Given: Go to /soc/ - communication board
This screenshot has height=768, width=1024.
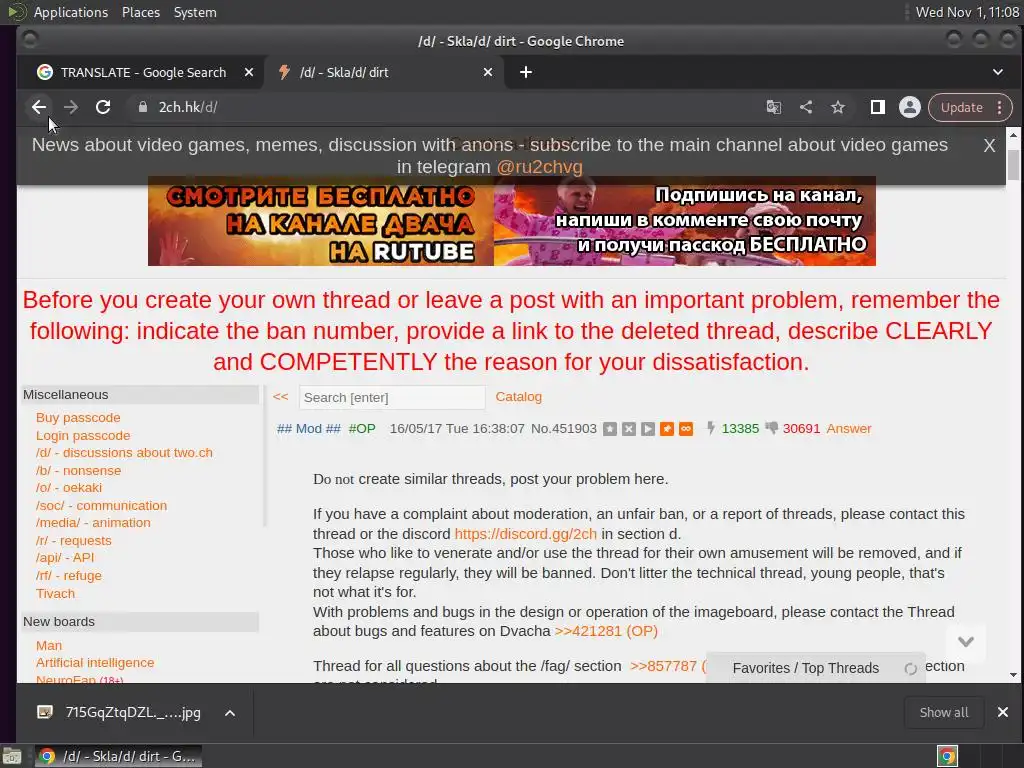Looking at the screenshot, I should [101, 505].
